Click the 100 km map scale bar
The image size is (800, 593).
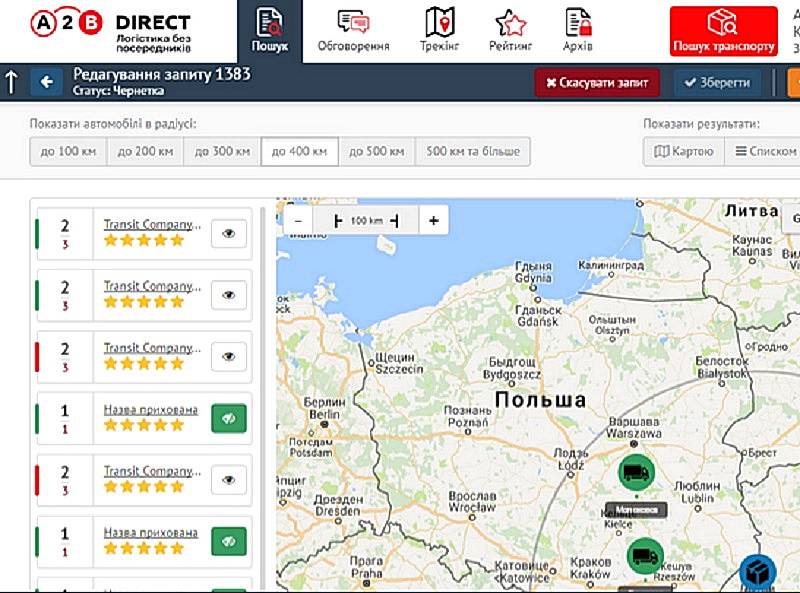click(365, 221)
